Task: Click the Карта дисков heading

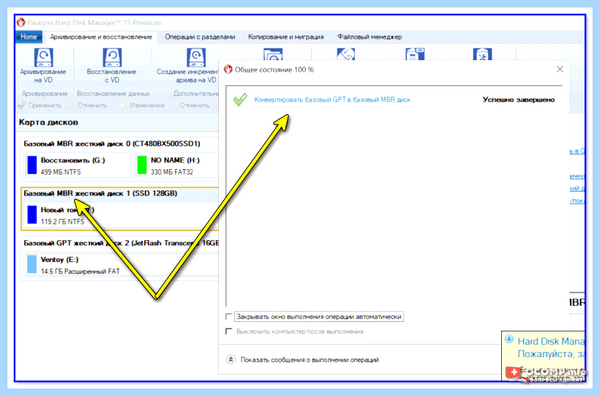Action: pos(49,122)
